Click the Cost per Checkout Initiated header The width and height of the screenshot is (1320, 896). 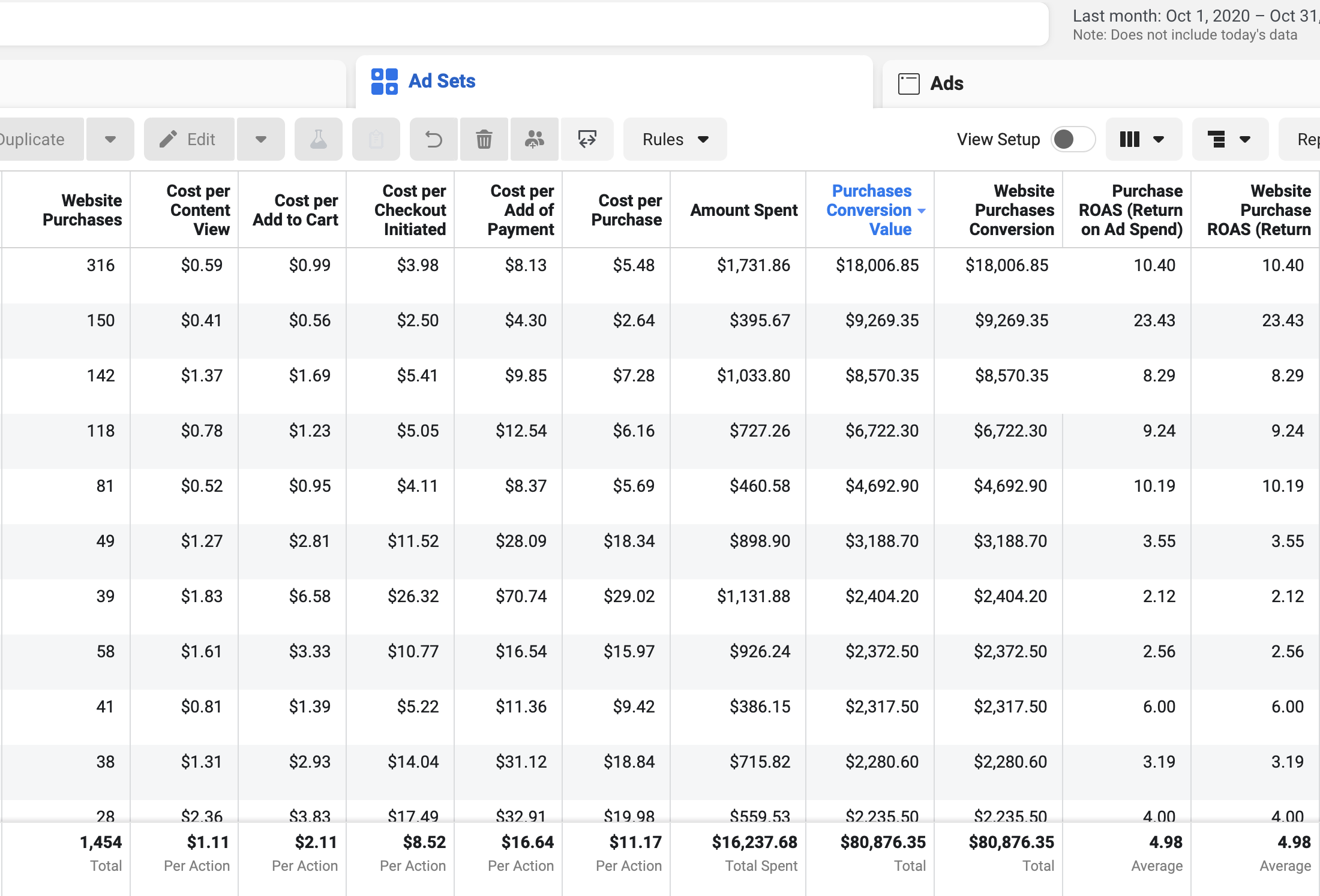click(400, 210)
